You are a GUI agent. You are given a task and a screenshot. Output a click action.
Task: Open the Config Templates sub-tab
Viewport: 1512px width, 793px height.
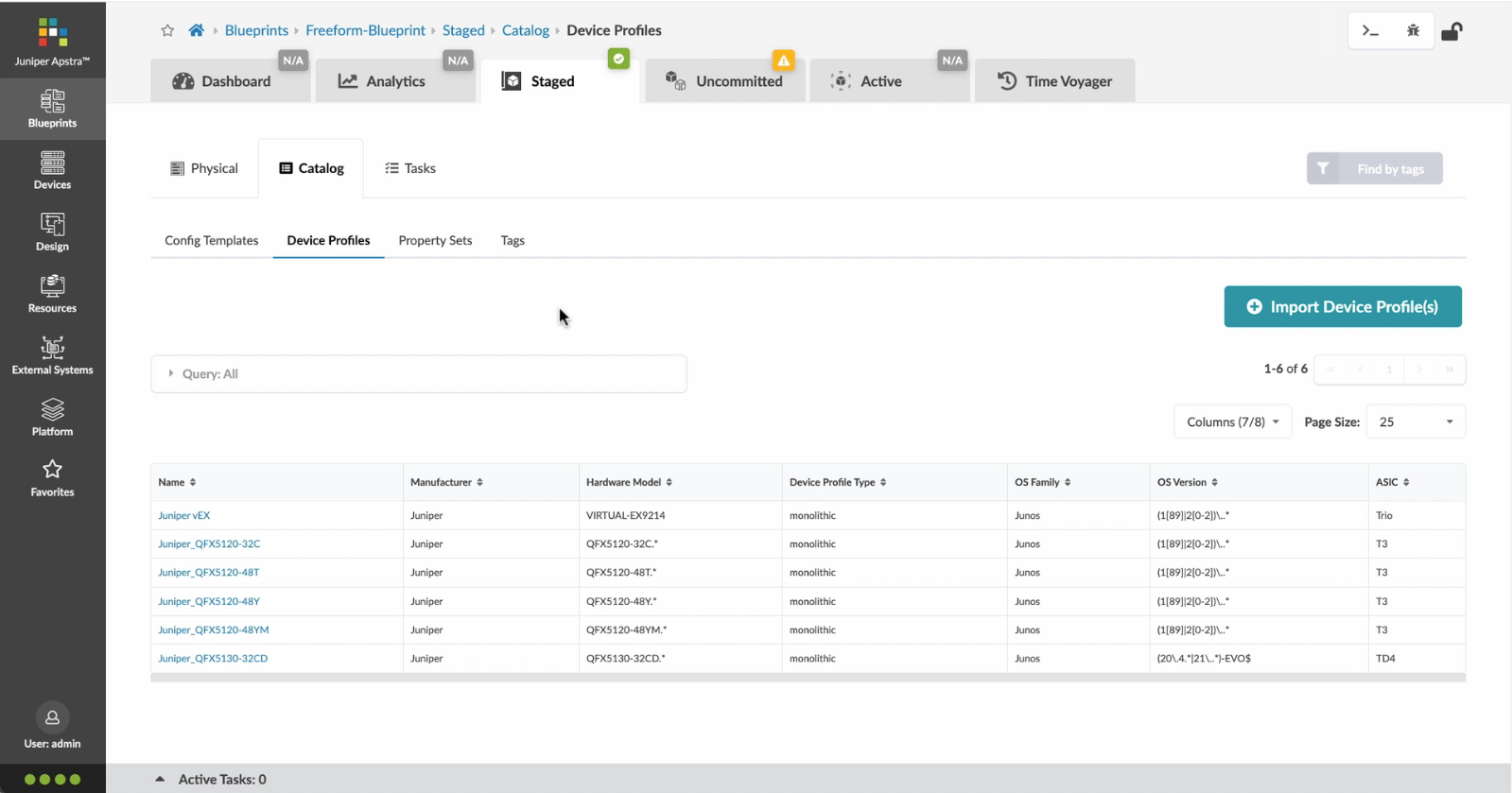pyautogui.click(x=212, y=240)
